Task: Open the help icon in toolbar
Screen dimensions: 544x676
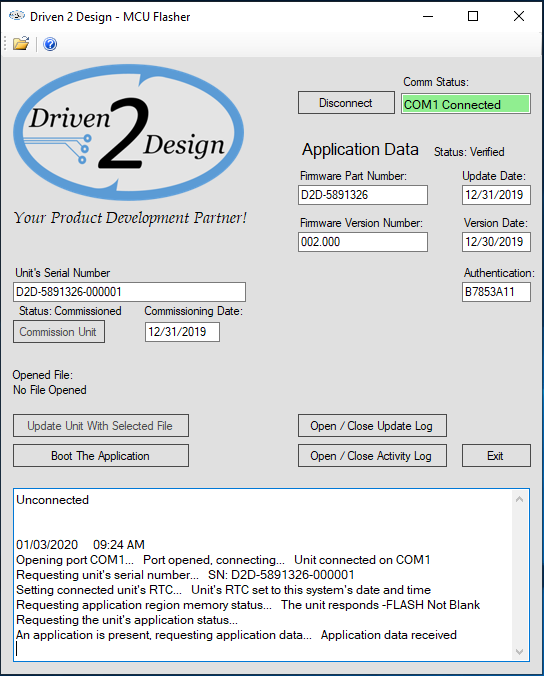Action: [50, 44]
